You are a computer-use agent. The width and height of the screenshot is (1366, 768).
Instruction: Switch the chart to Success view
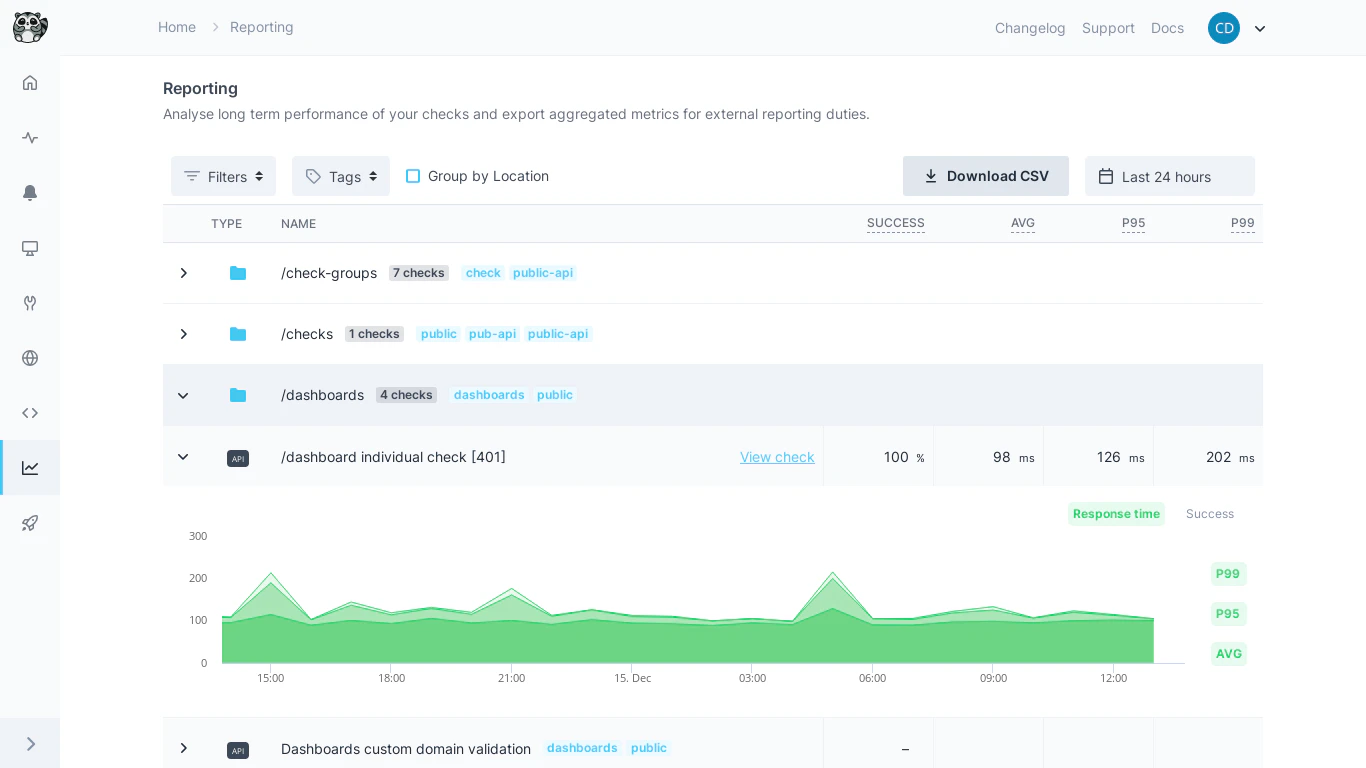click(x=1209, y=513)
